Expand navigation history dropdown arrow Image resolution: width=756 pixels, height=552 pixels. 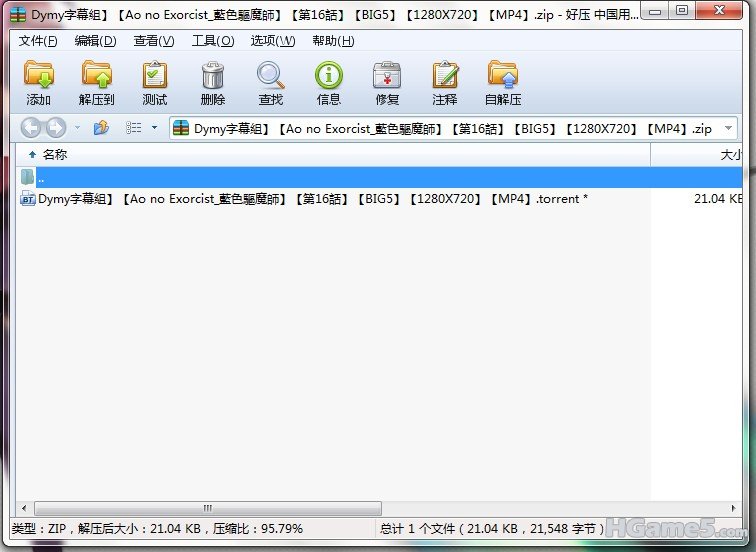[x=78, y=128]
